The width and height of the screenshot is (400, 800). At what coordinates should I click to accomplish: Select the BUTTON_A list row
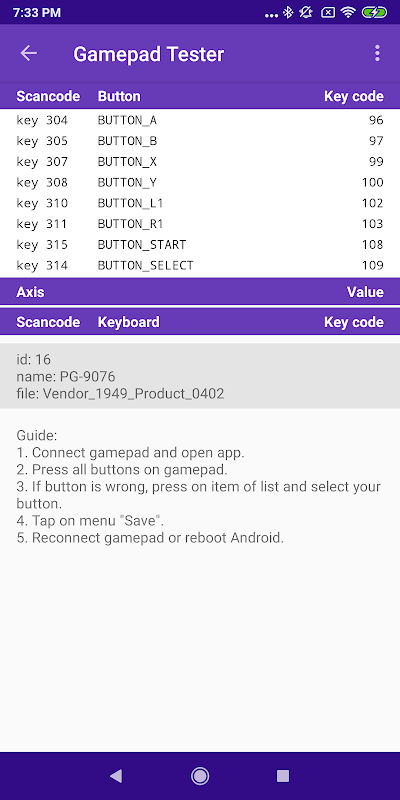click(x=200, y=120)
